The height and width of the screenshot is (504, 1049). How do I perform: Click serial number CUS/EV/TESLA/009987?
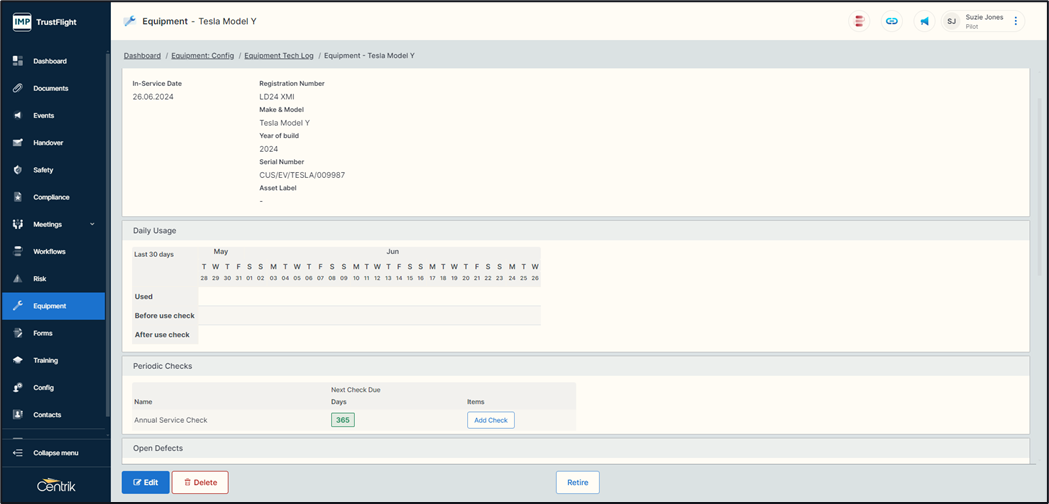click(x=302, y=175)
